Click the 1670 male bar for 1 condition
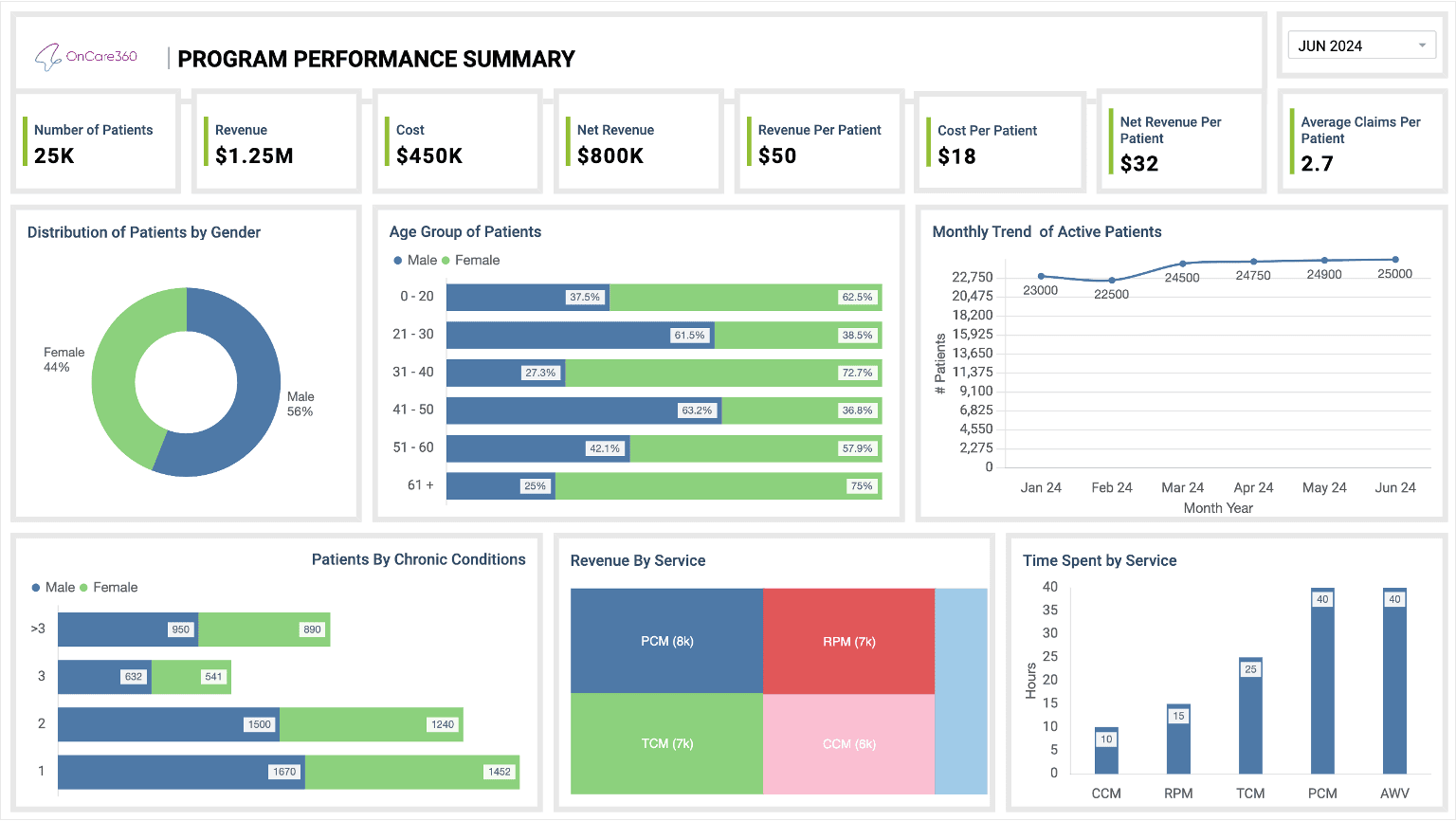The image size is (1456, 821). [x=181, y=772]
